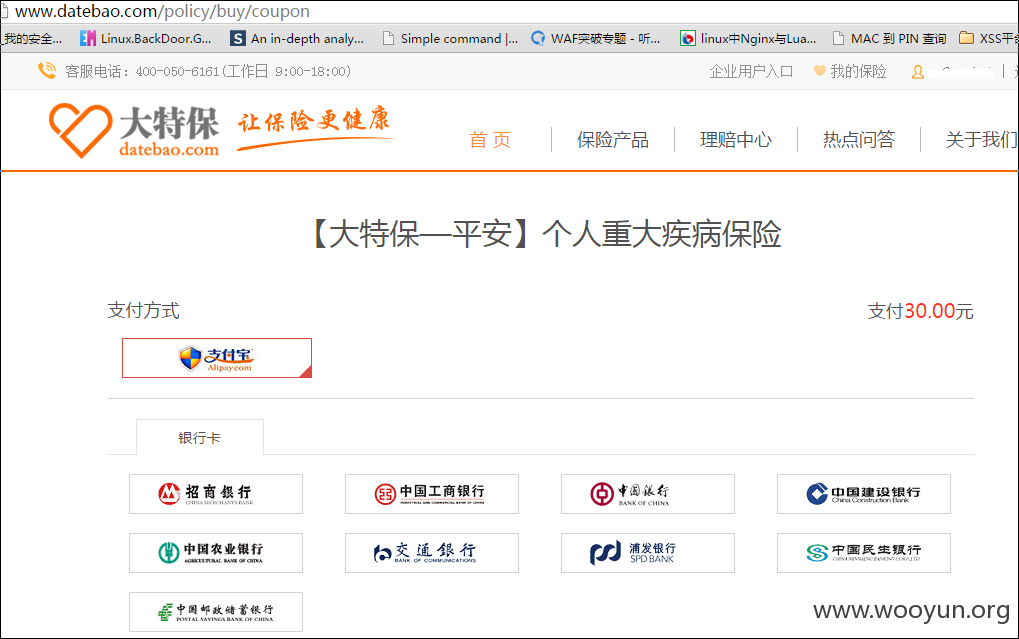The width and height of the screenshot is (1019, 639).
Task: Open the Linux.BackDoor.G... bookmark
Action: click(146, 38)
